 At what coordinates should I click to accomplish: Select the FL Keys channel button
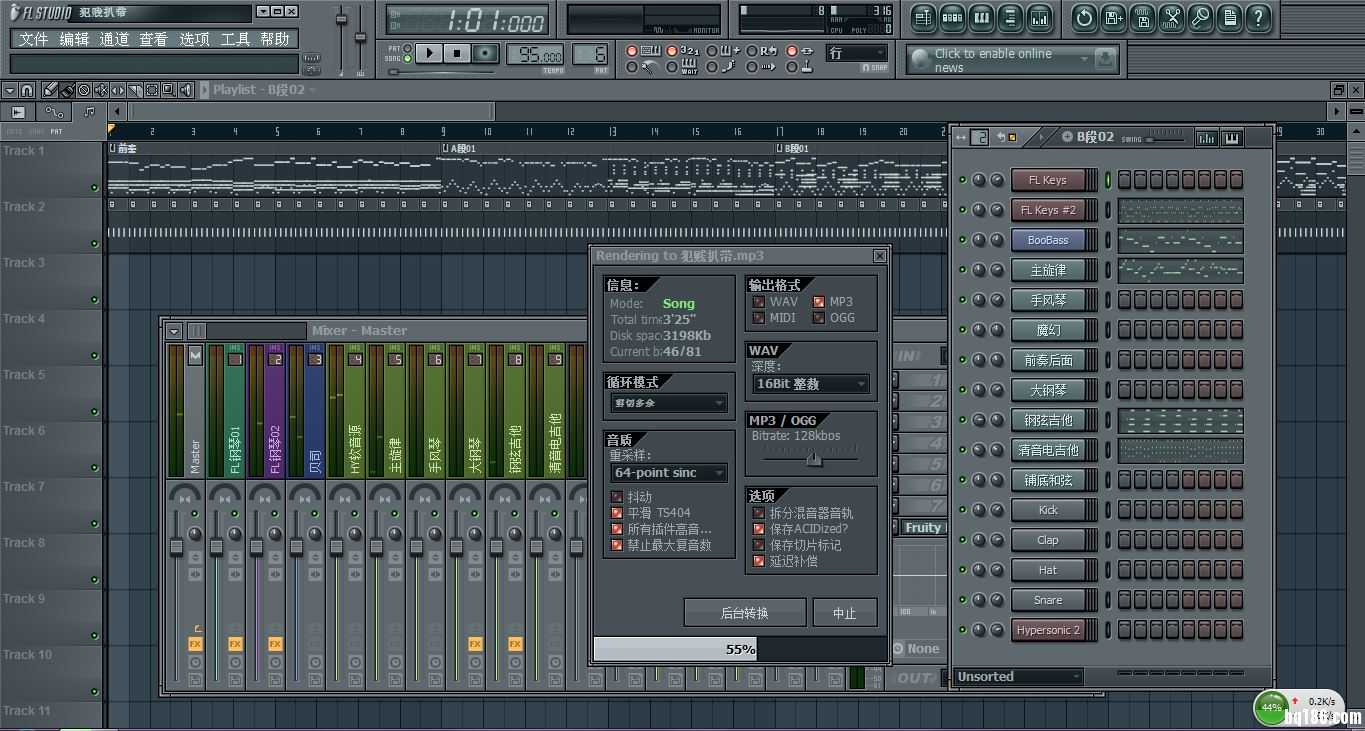coord(1048,180)
